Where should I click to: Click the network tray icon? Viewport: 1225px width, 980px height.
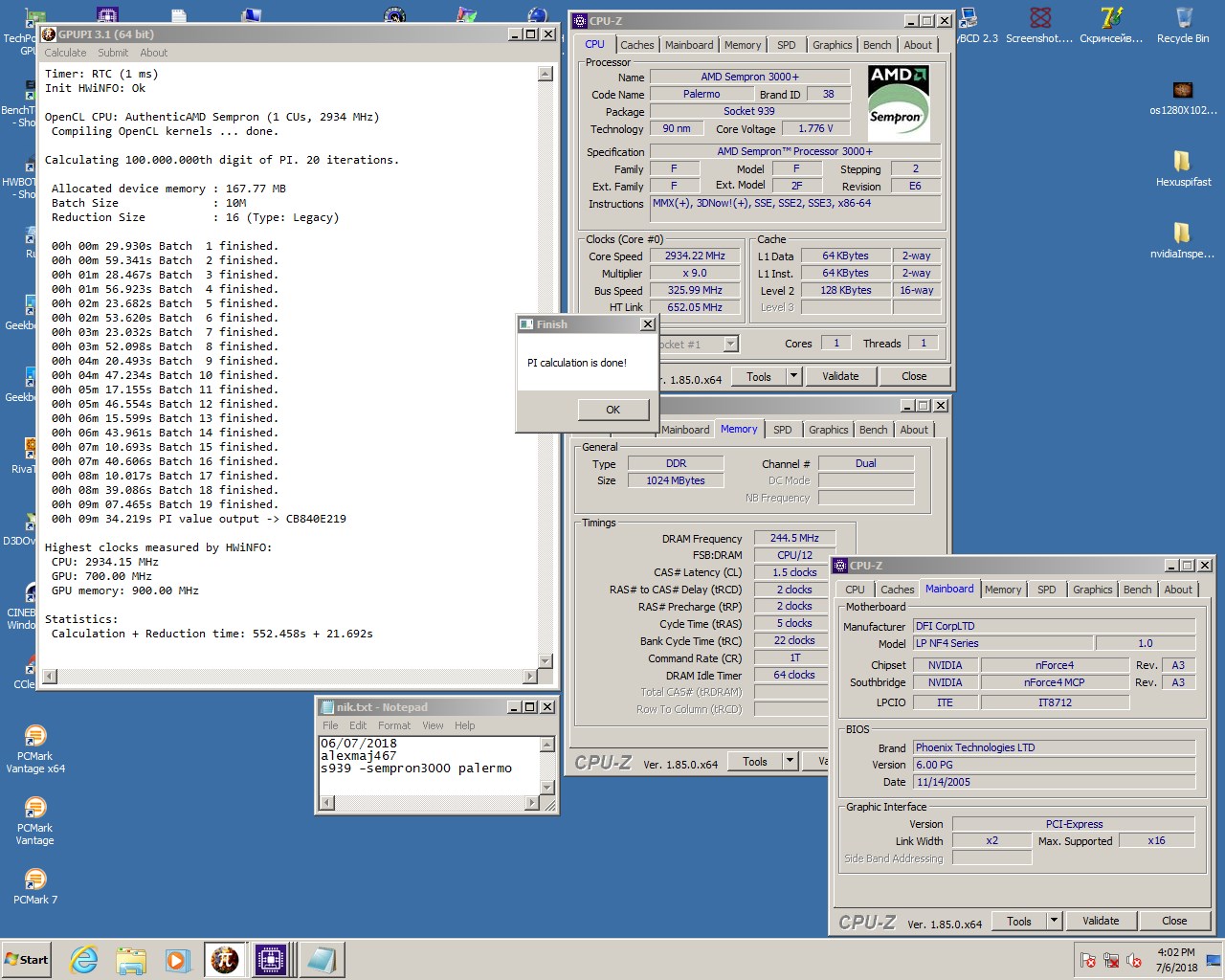(x=1111, y=960)
